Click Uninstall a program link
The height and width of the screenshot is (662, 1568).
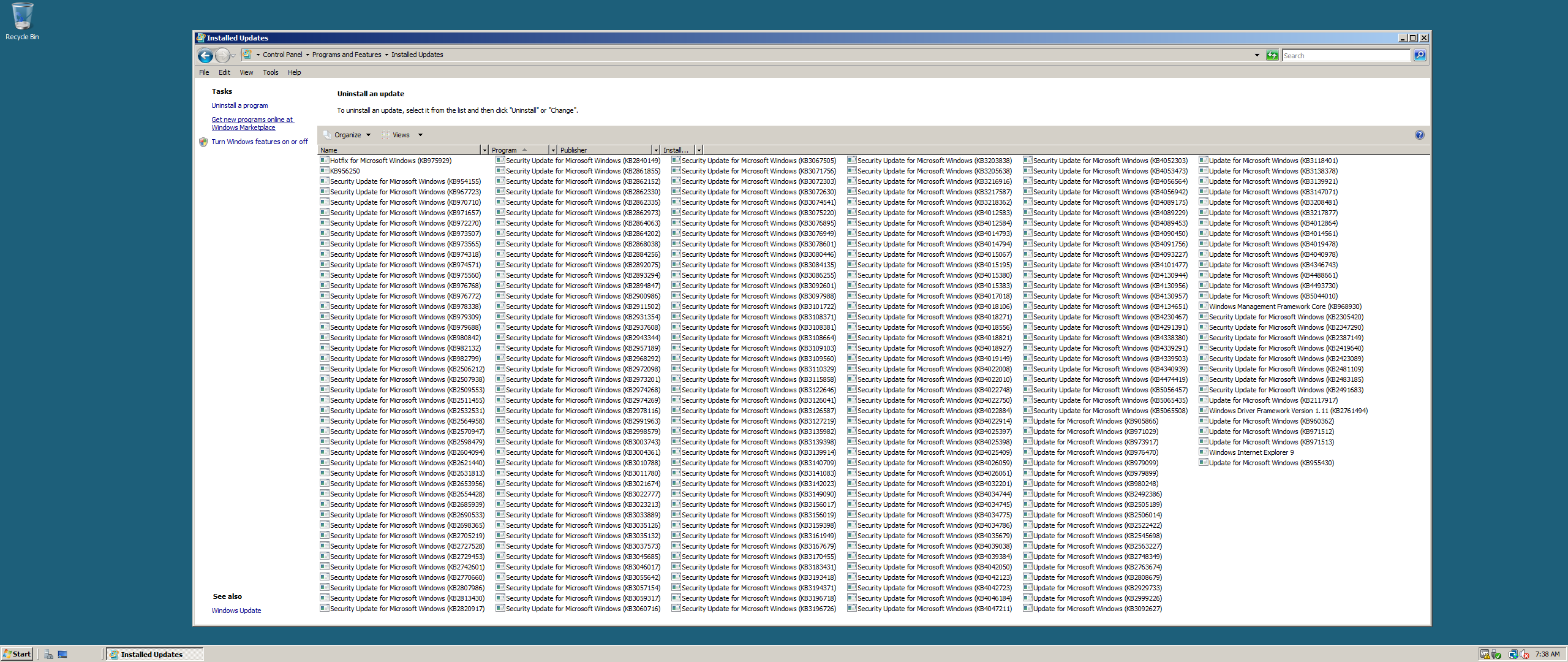[x=239, y=105]
